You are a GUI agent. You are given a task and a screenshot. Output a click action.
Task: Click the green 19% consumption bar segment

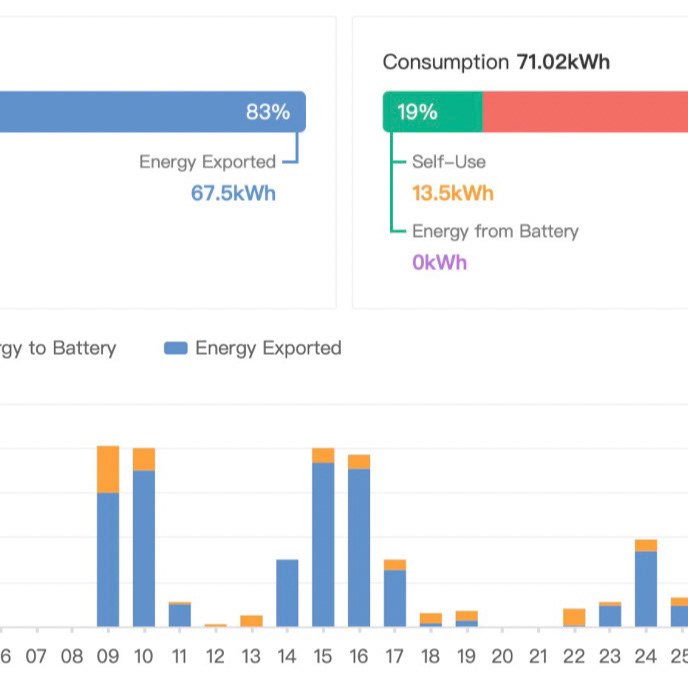click(433, 111)
